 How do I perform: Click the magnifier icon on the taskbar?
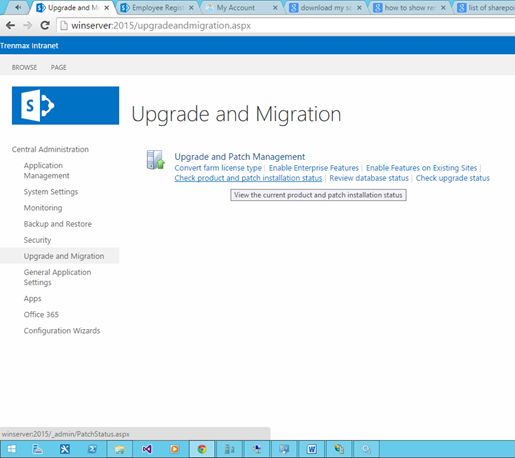click(x=366, y=449)
